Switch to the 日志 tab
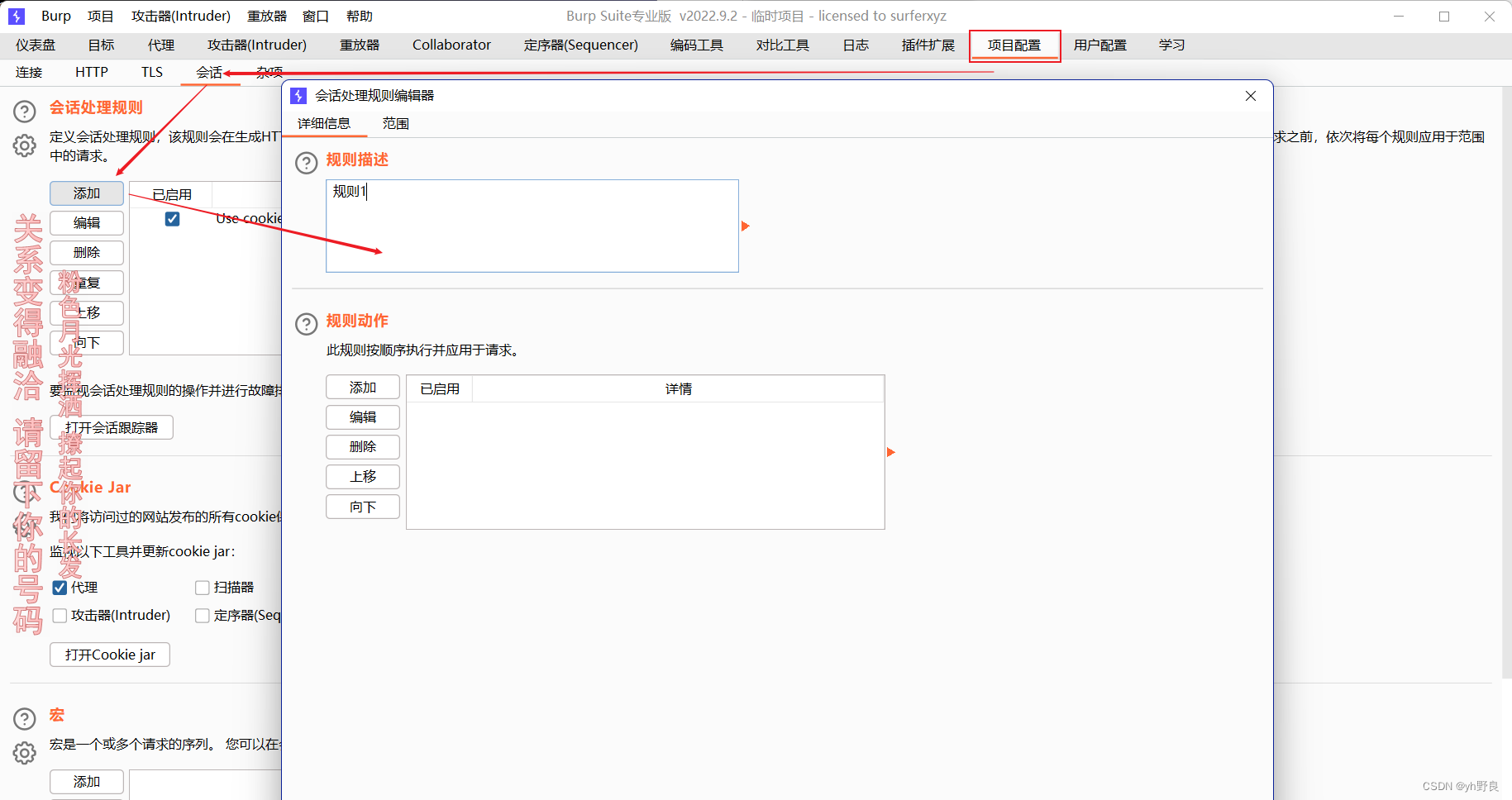This screenshot has height=800, width=1512. pos(856,45)
